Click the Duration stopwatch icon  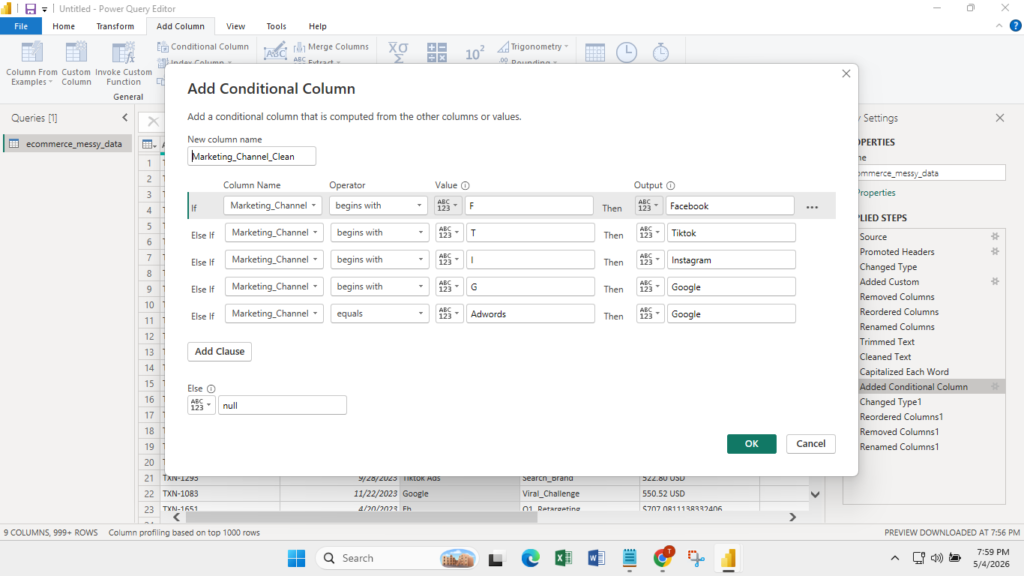pyautogui.click(x=661, y=52)
